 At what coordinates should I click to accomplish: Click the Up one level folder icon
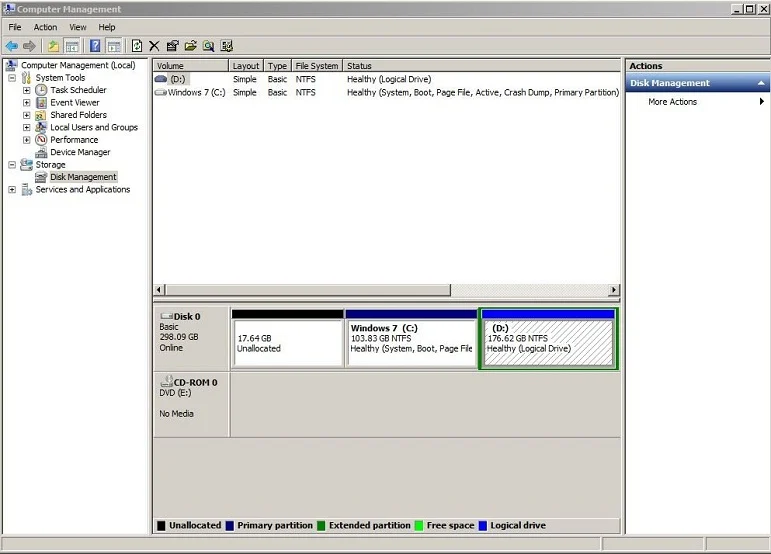[x=53, y=46]
